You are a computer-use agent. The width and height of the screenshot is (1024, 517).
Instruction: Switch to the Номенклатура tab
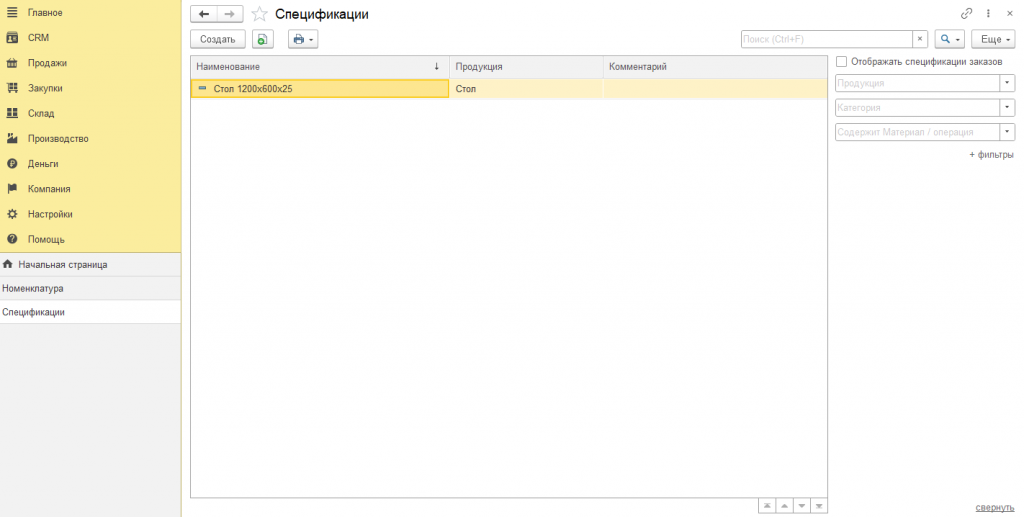[x=90, y=289]
